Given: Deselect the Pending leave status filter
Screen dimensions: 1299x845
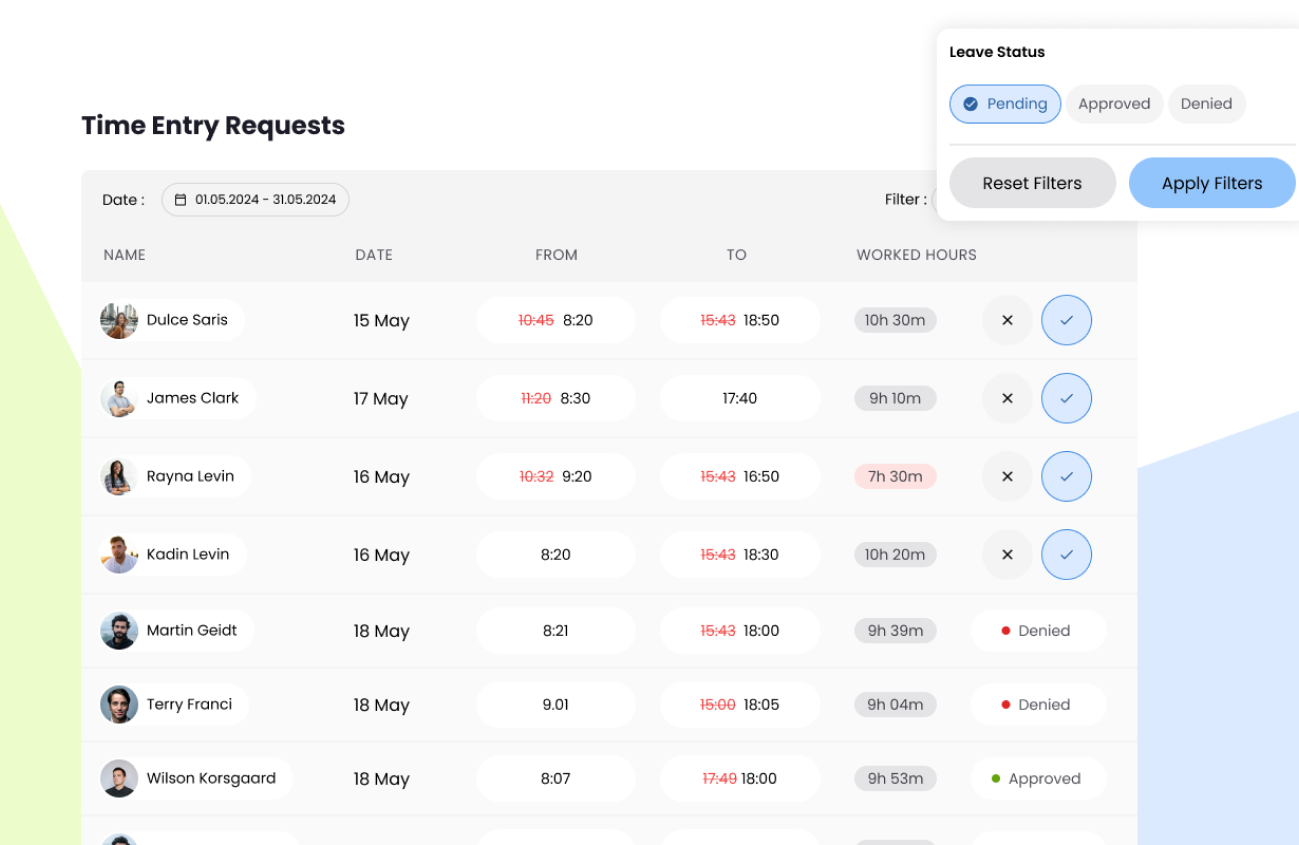Looking at the screenshot, I should point(1005,104).
